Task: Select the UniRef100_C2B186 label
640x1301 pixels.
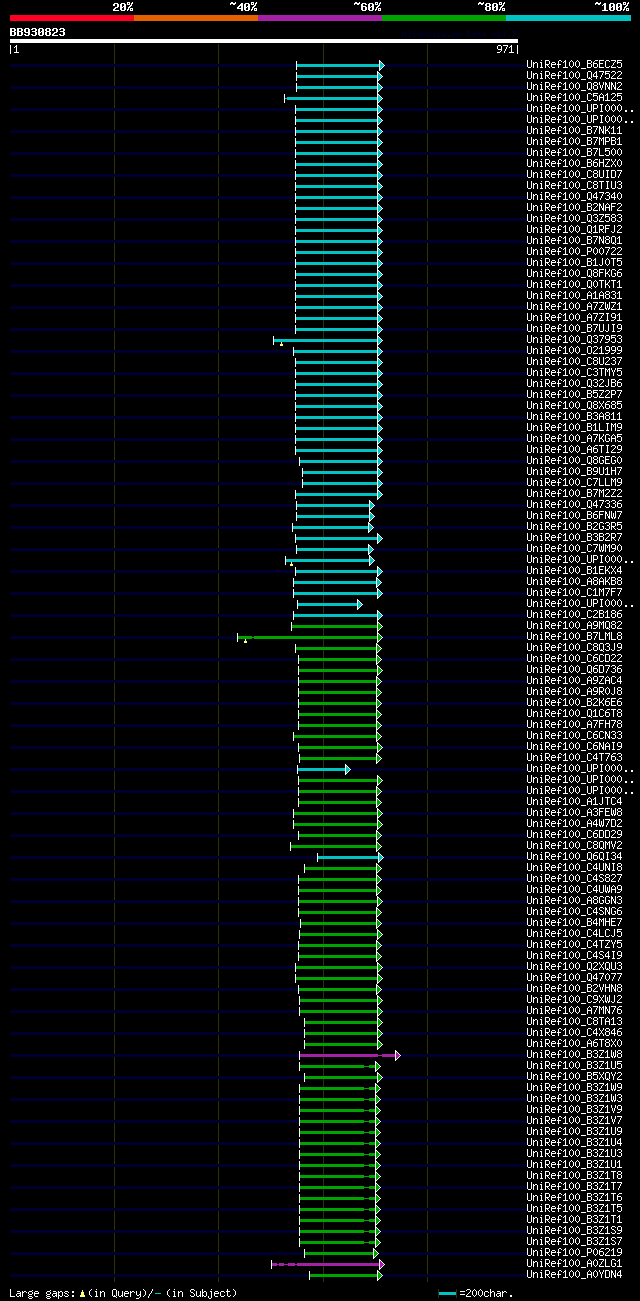Action: tap(574, 615)
